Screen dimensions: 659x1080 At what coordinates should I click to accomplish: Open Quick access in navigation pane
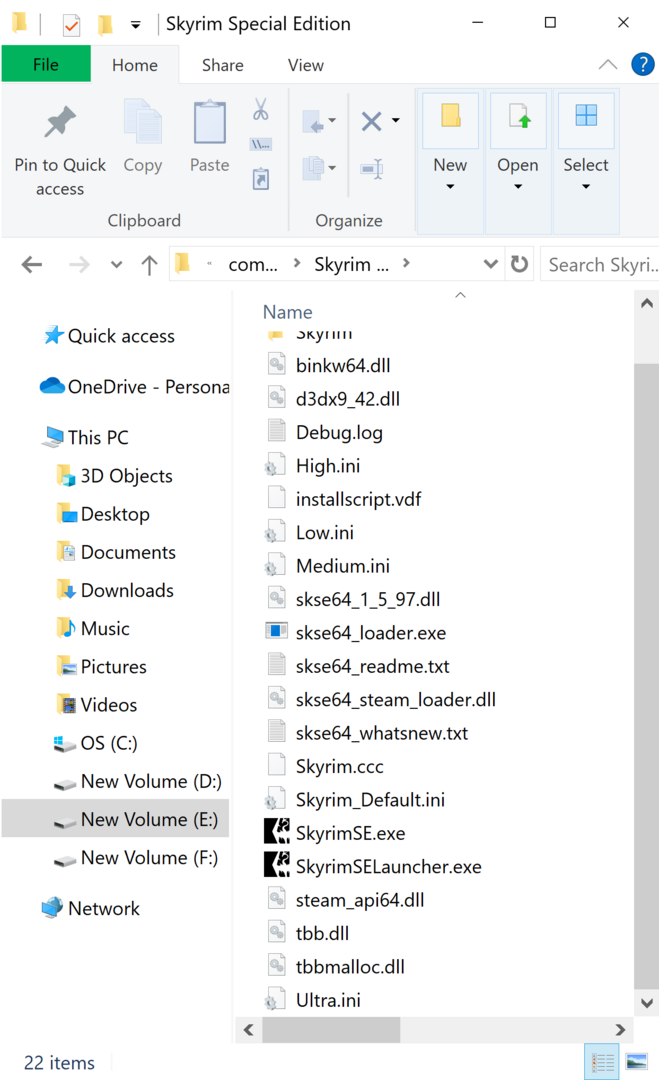(x=121, y=335)
